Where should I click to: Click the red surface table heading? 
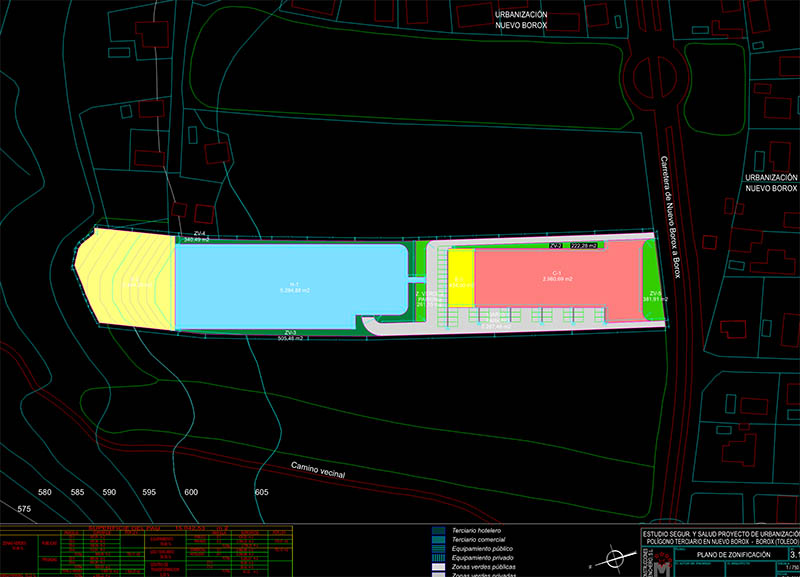point(159,529)
